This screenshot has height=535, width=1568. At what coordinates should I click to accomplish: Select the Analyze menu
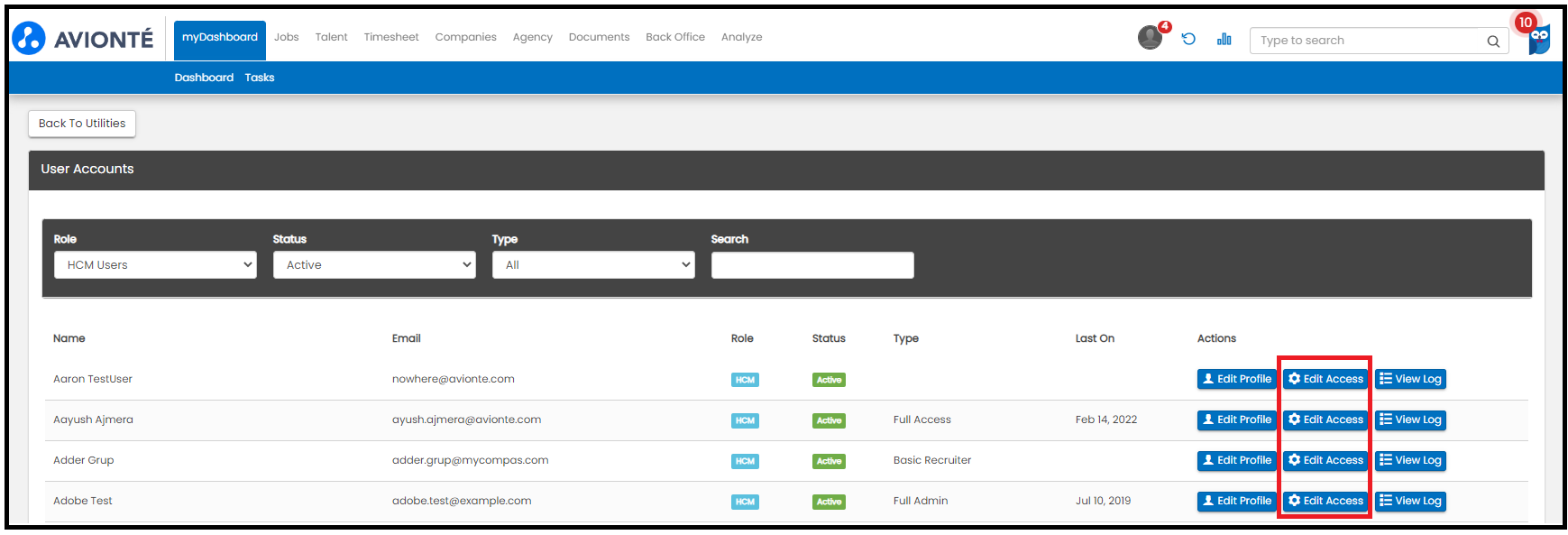tap(742, 37)
